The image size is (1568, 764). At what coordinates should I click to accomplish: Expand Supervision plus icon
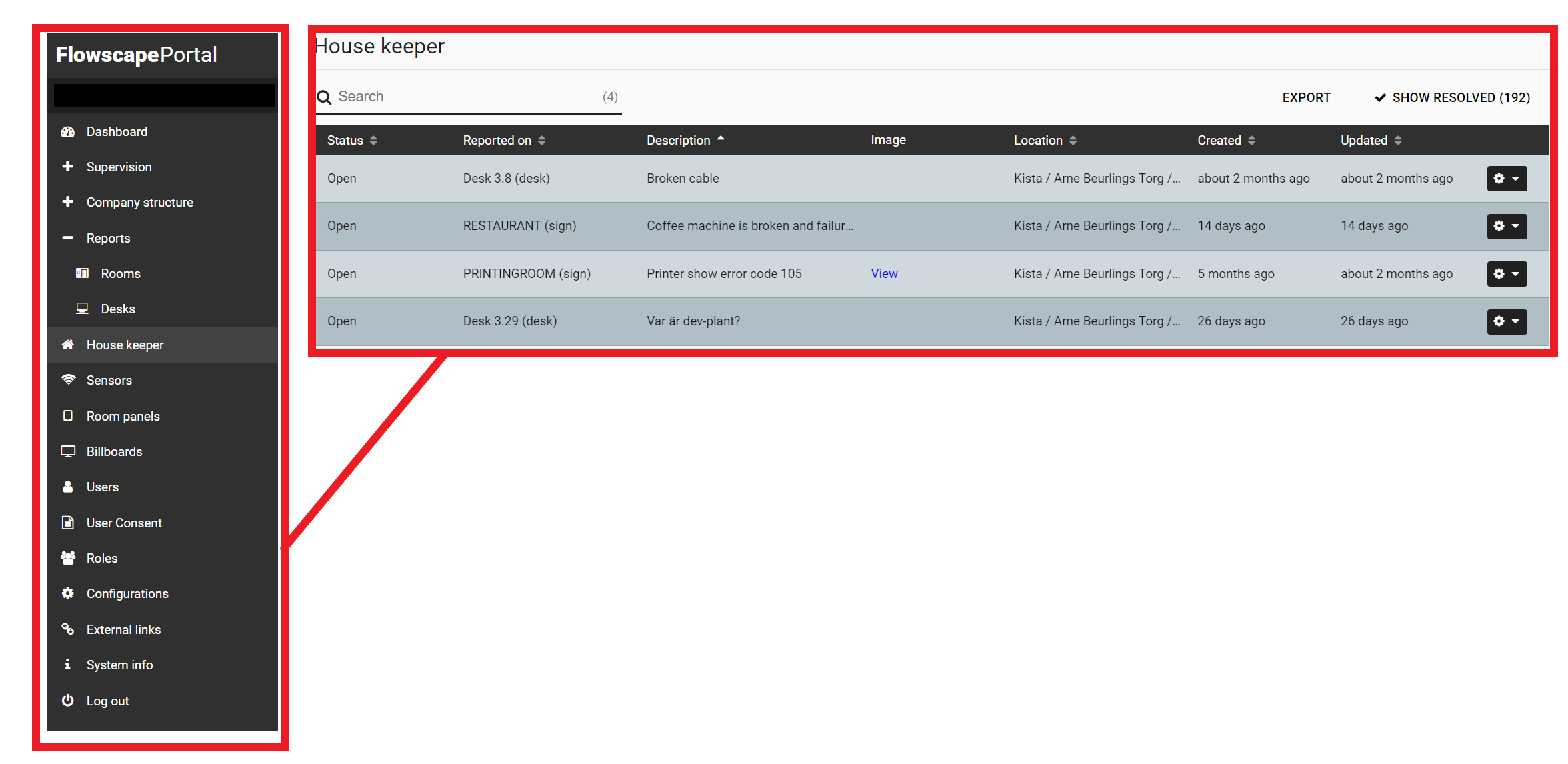pyautogui.click(x=67, y=167)
